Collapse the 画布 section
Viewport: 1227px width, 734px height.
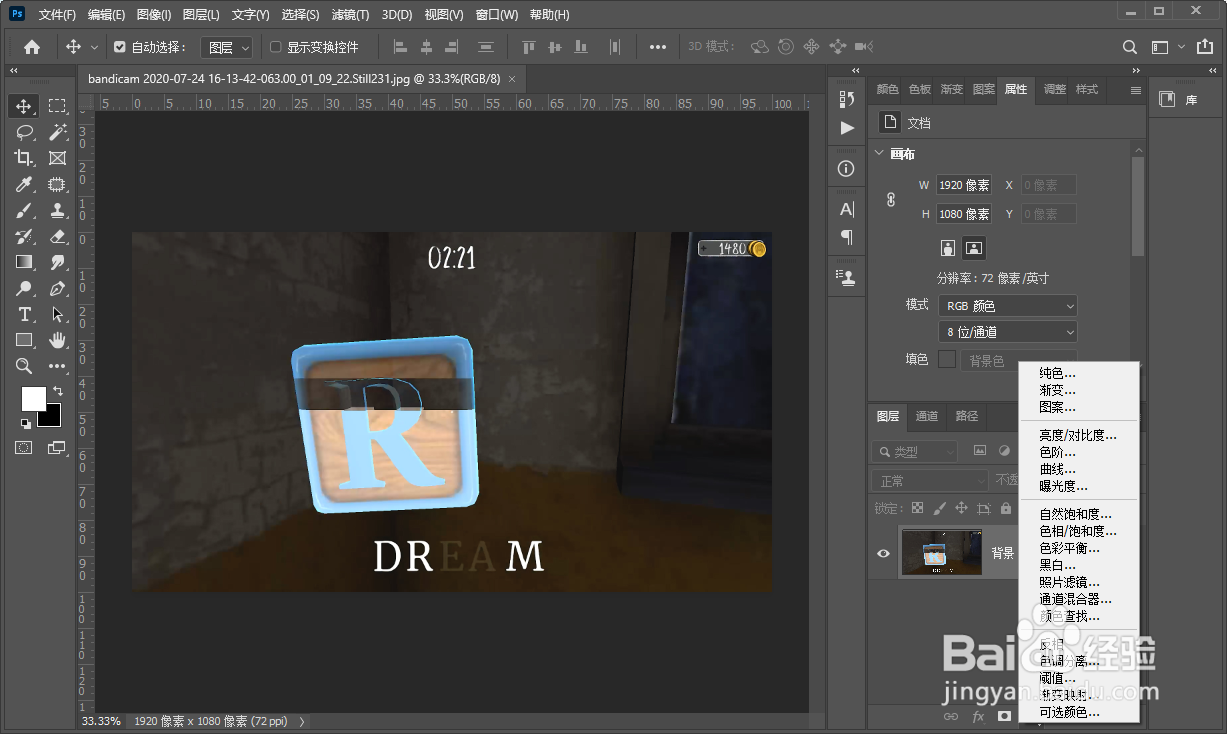(x=879, y=154)
